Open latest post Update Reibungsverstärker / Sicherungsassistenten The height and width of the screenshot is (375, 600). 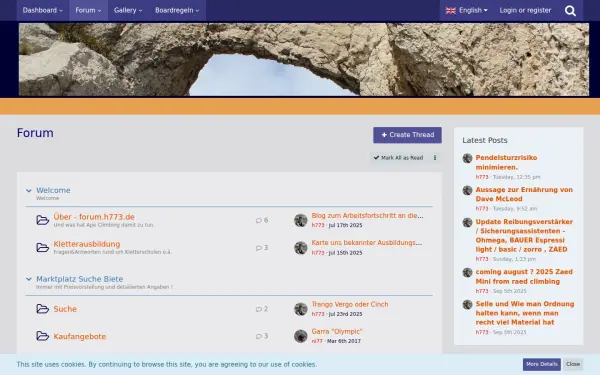524,236
